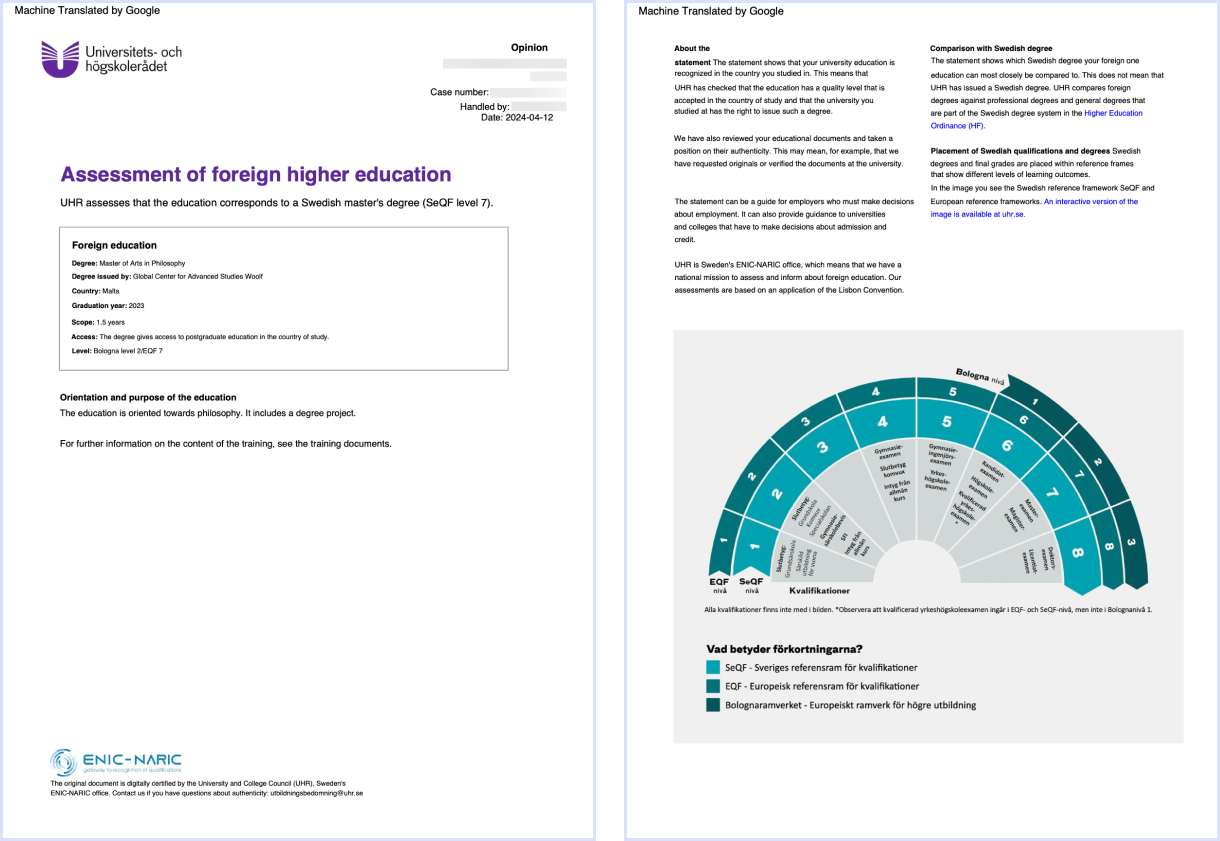This screenshot has width=1220, height=841.
Task: Select the Kandidatexamen segment
Action: click(989, 470)
